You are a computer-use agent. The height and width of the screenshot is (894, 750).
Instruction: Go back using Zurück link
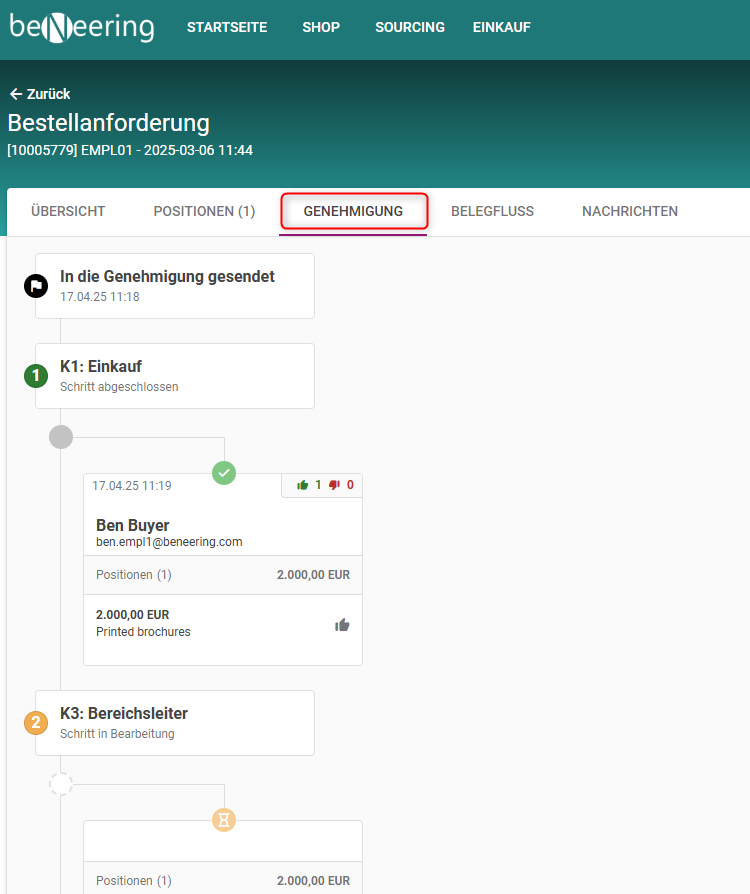[x=40, y=94]
